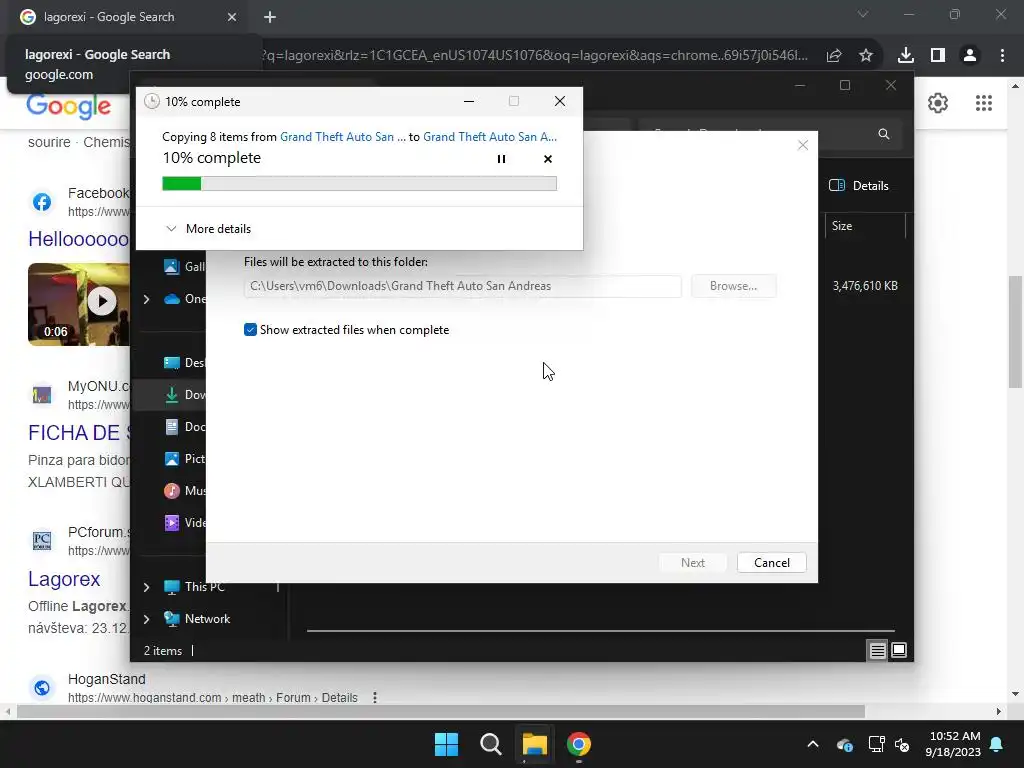Image resolution: width=1024 pixels, height=768 pixels.
Task: Open the Lagorex search result link
Action: tap(64, 579)
